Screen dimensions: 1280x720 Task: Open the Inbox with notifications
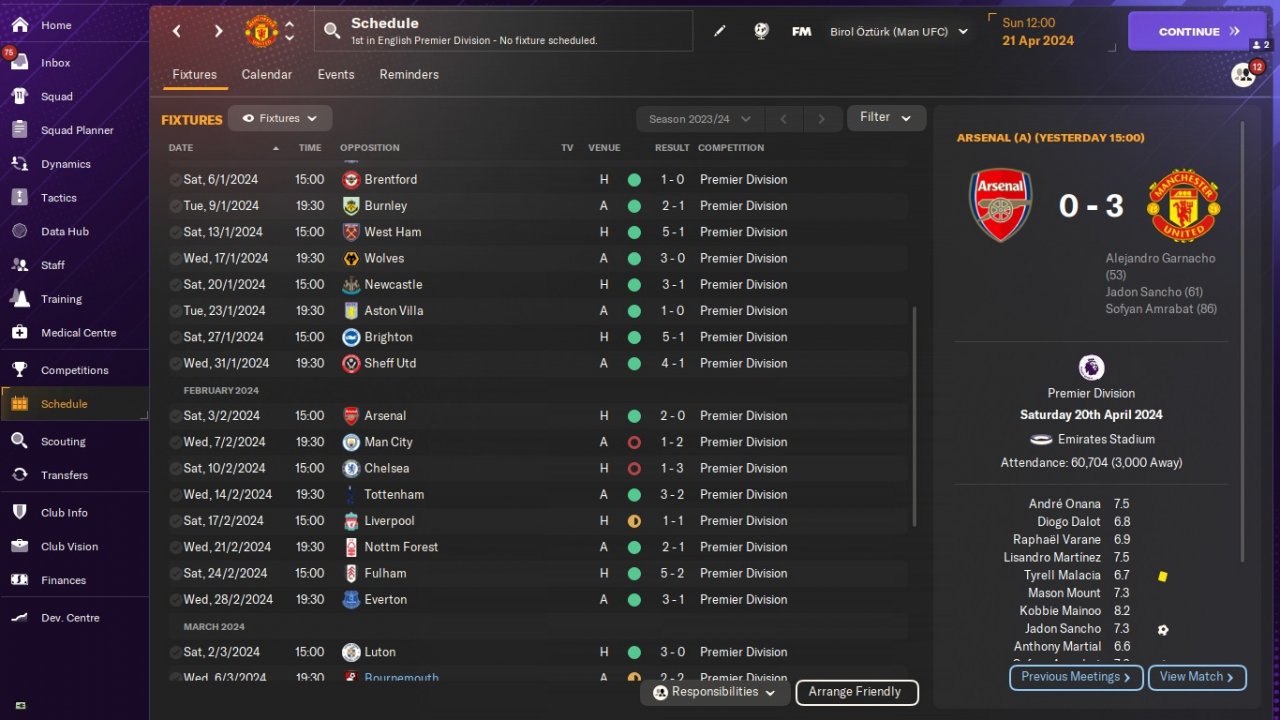point(55,63)
